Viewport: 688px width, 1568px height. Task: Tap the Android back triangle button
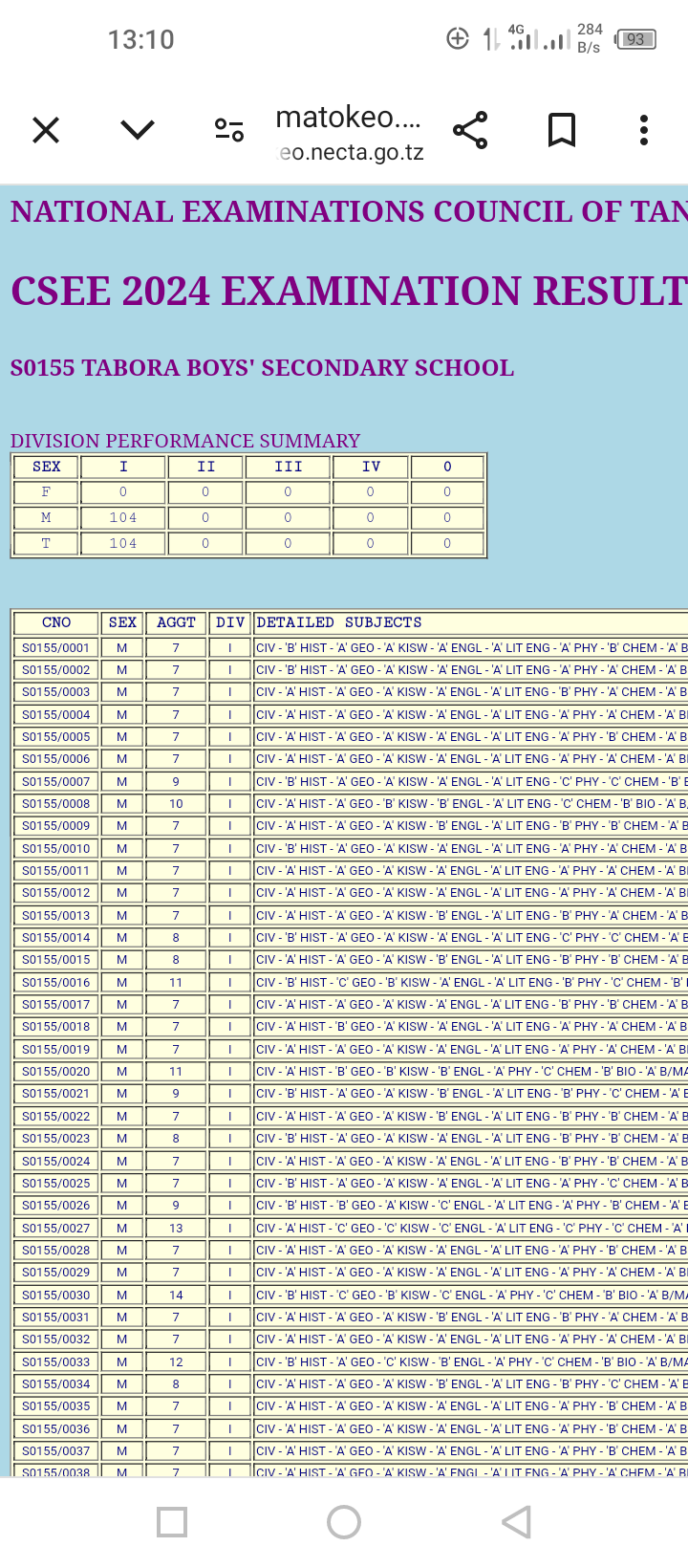point(516,1522)
